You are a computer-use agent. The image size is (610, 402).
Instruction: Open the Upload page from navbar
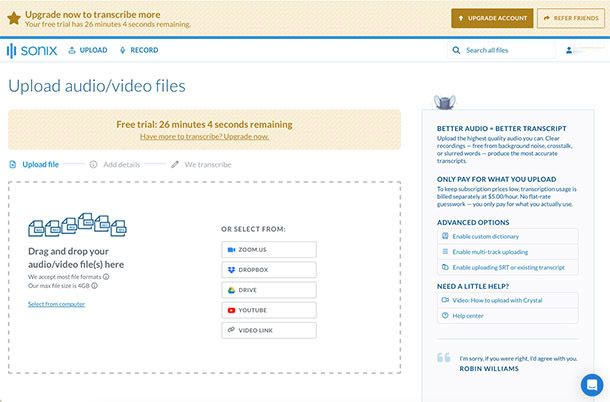[88, 50]
